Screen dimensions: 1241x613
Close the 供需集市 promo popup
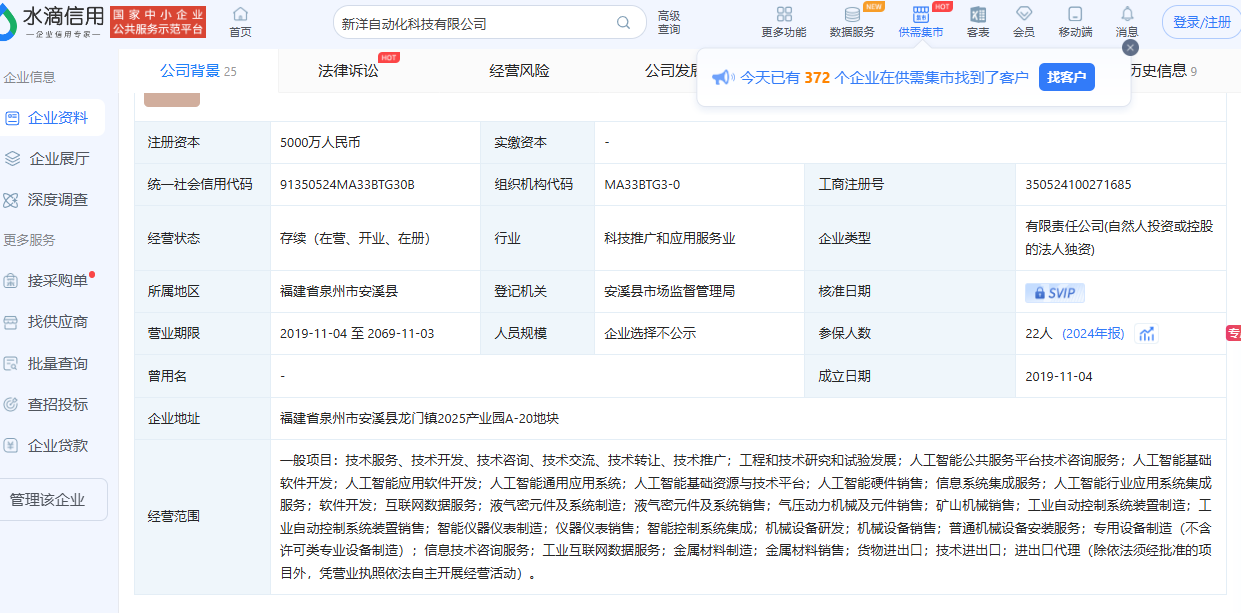coord(1130,47)
